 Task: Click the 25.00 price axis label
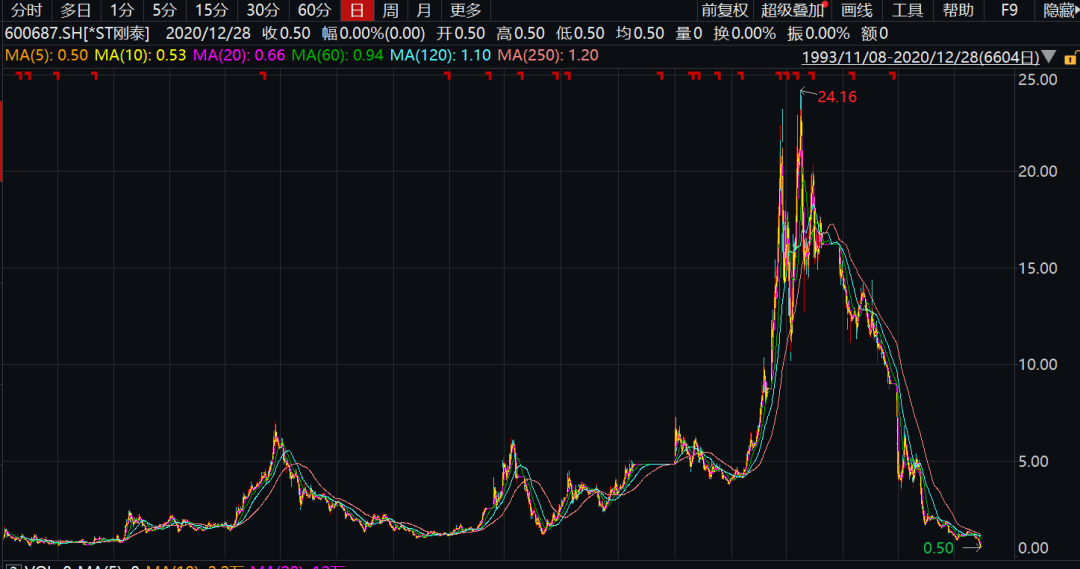click(x=1037, y=80)
